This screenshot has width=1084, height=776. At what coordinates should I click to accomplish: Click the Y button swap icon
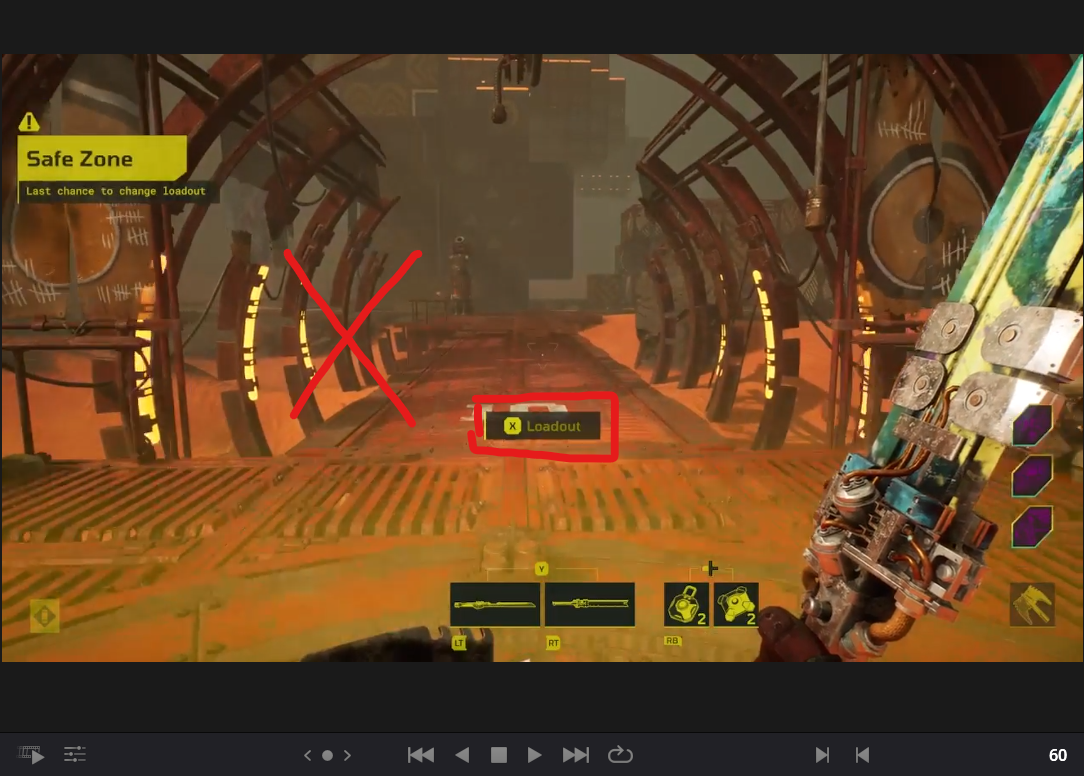tap(541, 569)
